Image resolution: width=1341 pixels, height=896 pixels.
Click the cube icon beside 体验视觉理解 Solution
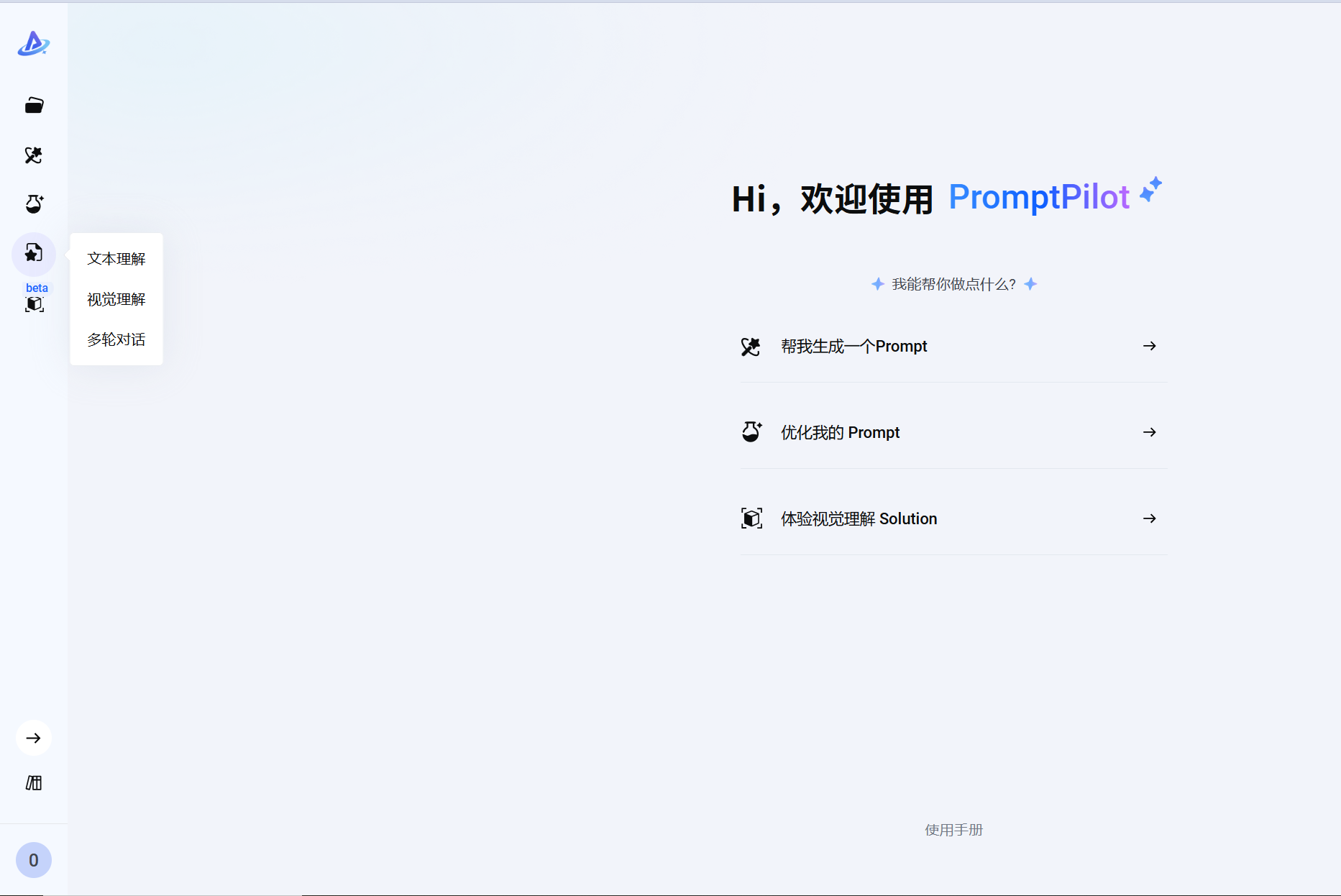click(x=751, y=518)
